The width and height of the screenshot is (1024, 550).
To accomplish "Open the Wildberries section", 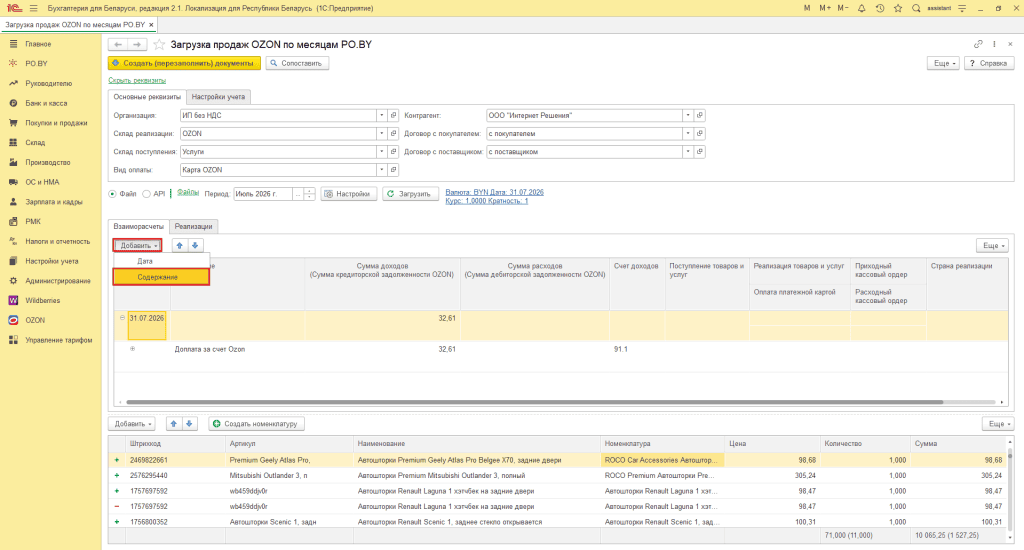I will click(x=42, y=300).
